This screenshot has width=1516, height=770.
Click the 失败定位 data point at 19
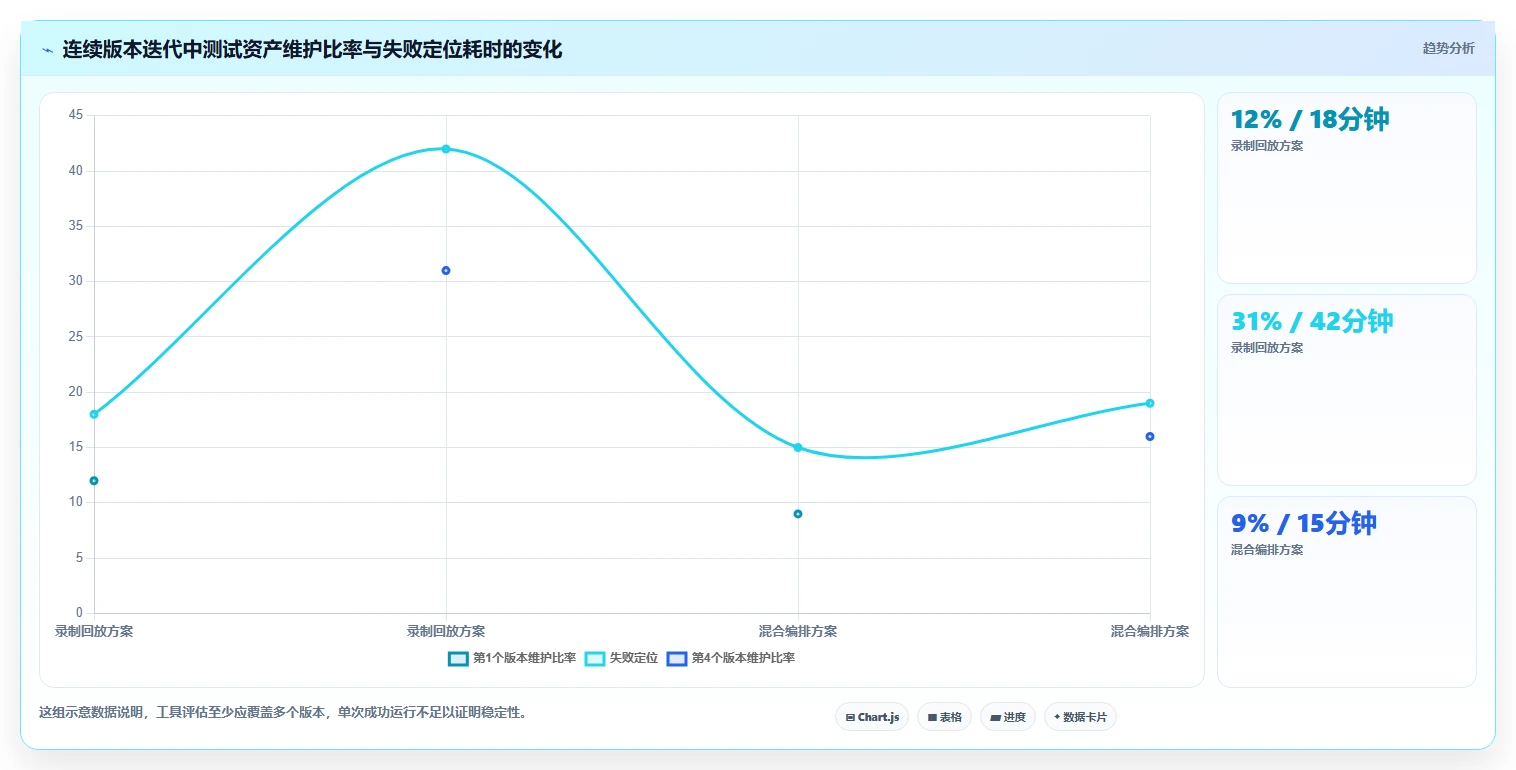pyautogui.click(x=1150, y=403)
